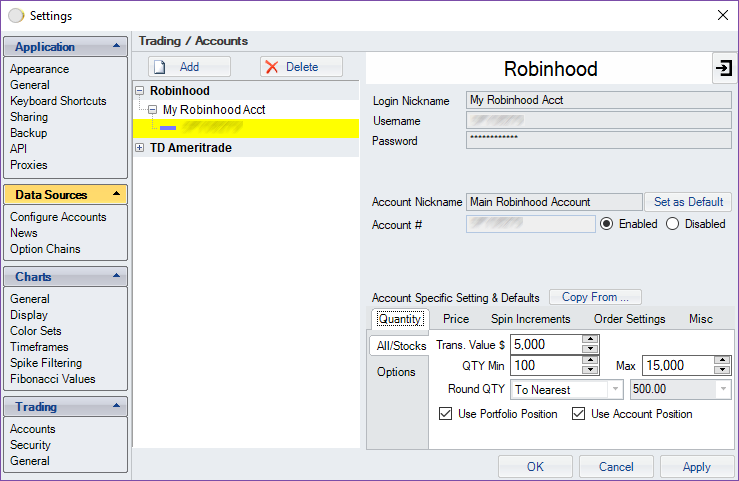Image resolution: width=739 pixels, height=481 pixels.
Task: Click the Copy From button
Action: click(595, 297)
